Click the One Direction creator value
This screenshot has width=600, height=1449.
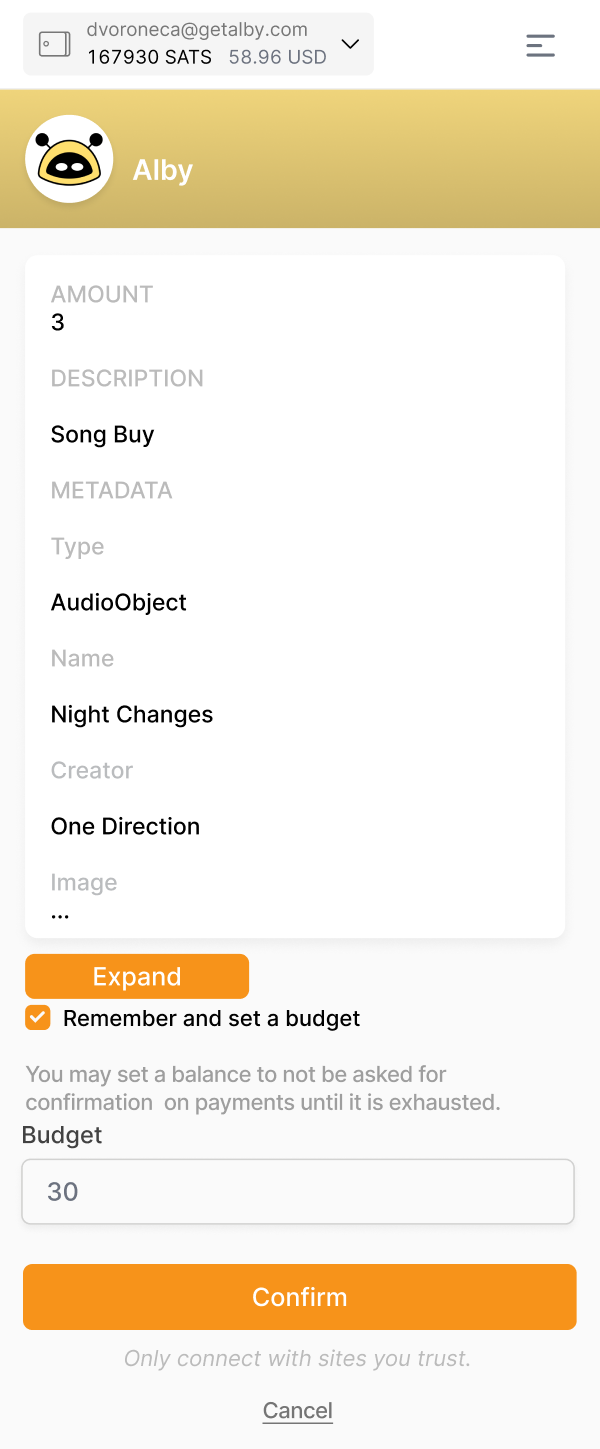[x=126, y=826]
